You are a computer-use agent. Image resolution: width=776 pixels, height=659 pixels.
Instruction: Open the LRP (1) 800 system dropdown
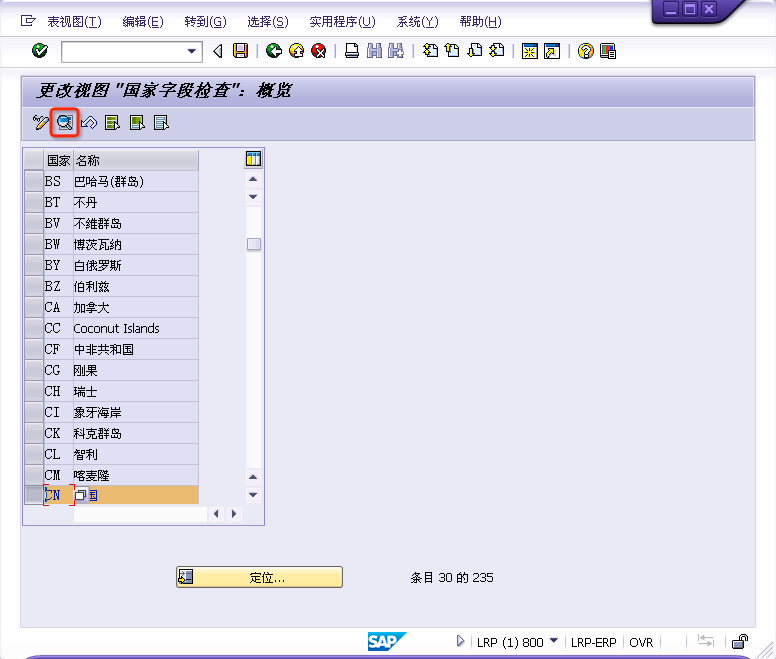click(x=554, y=641)
